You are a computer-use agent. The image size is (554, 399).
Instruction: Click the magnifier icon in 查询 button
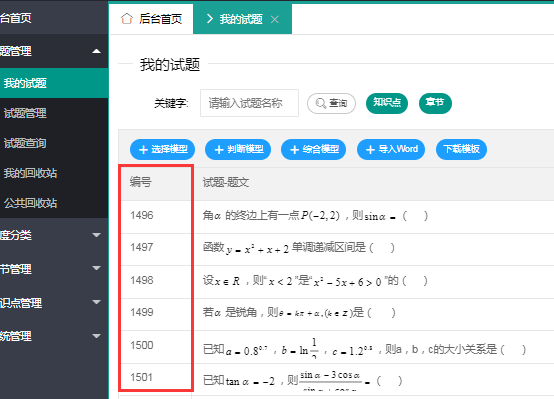click(x=320, y=103)
